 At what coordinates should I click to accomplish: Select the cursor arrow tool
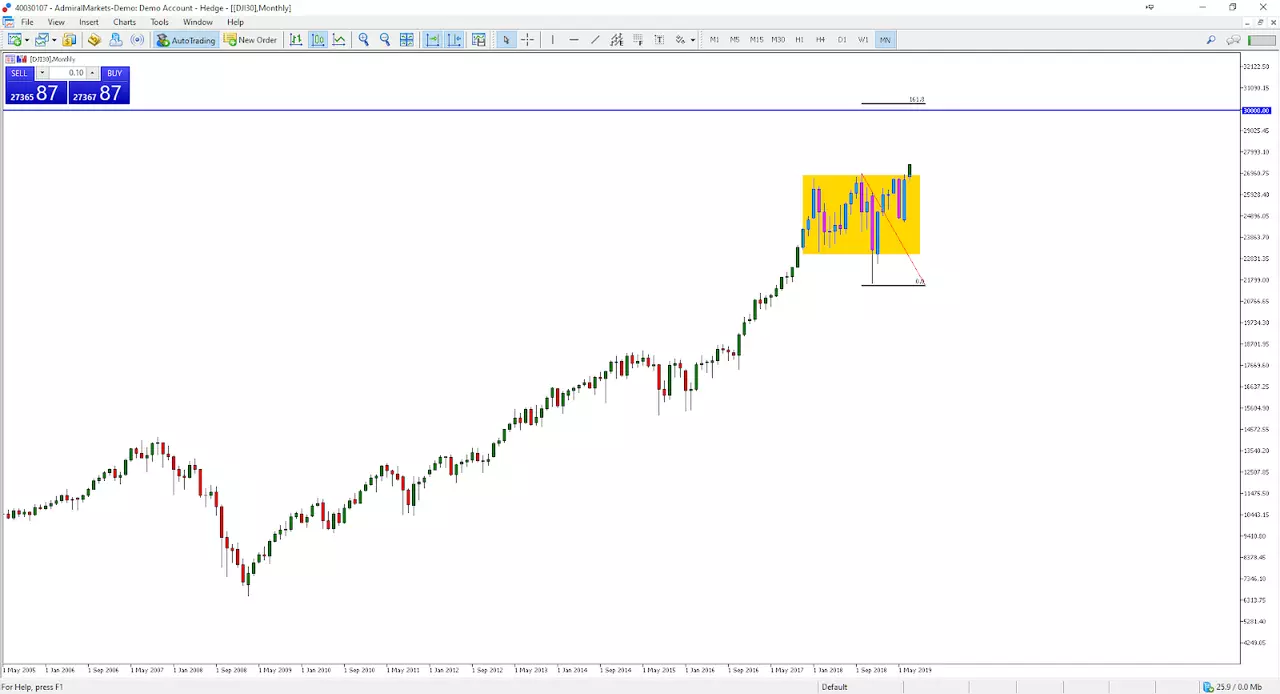pos(506,40)
